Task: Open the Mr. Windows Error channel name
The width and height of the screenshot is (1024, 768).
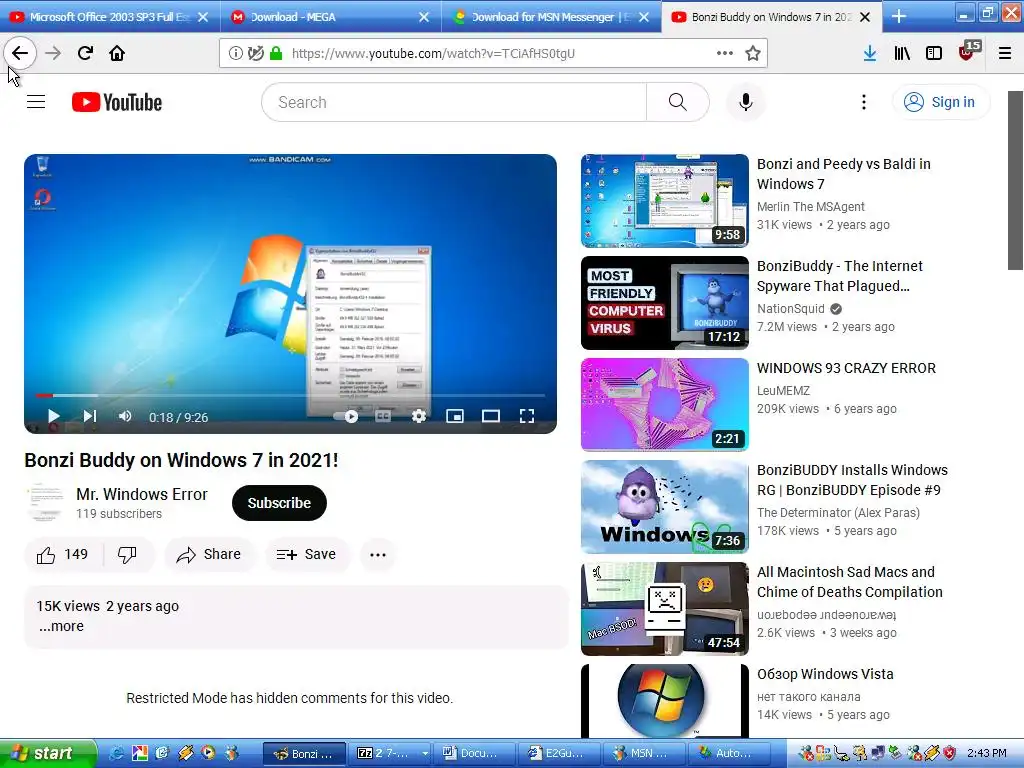Action: coord(142,494)
